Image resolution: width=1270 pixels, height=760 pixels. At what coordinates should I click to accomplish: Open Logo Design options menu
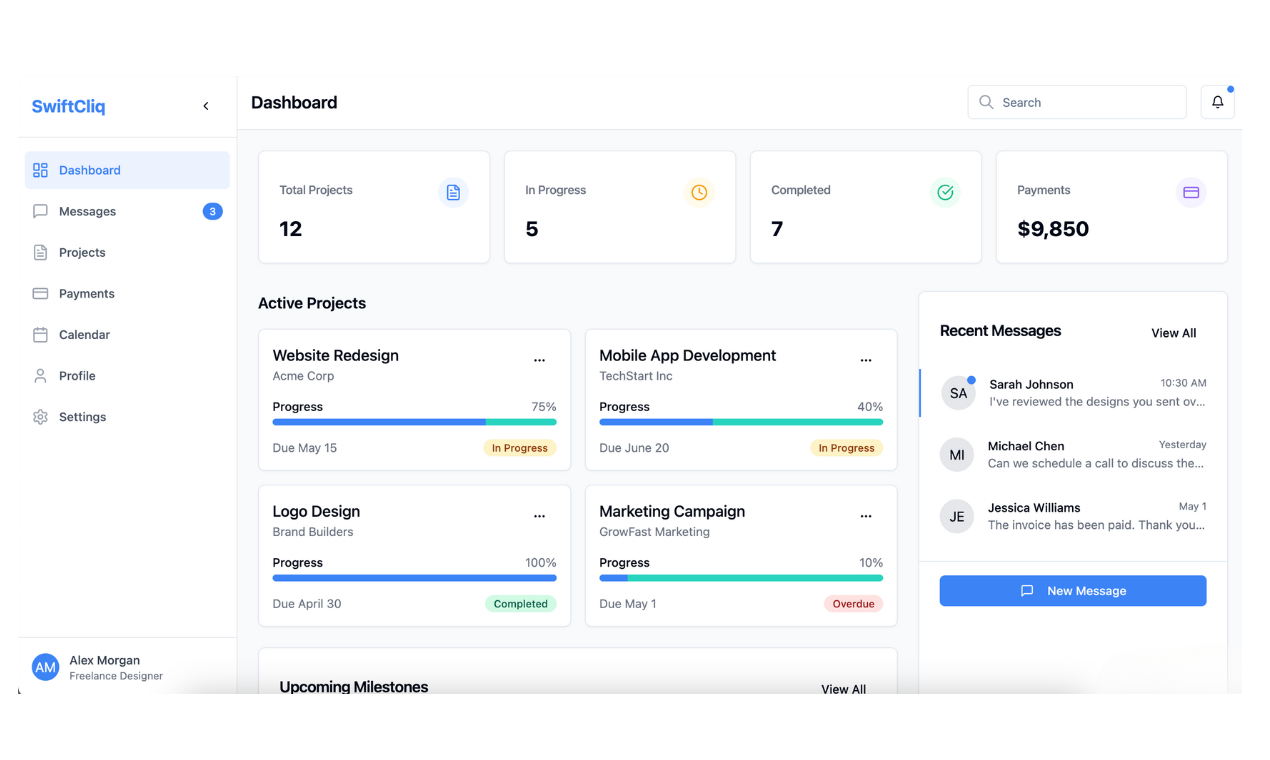click(539, 516)
